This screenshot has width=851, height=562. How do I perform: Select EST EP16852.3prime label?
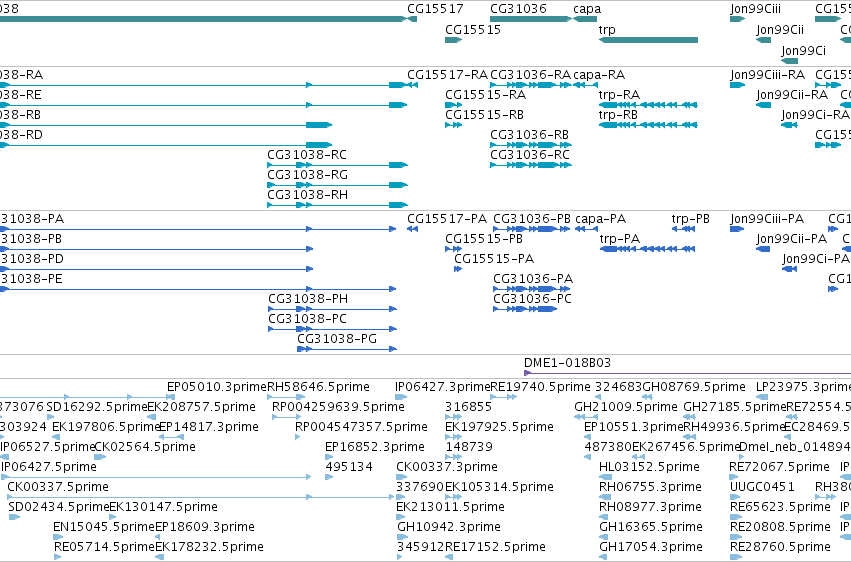coord(375,447)
